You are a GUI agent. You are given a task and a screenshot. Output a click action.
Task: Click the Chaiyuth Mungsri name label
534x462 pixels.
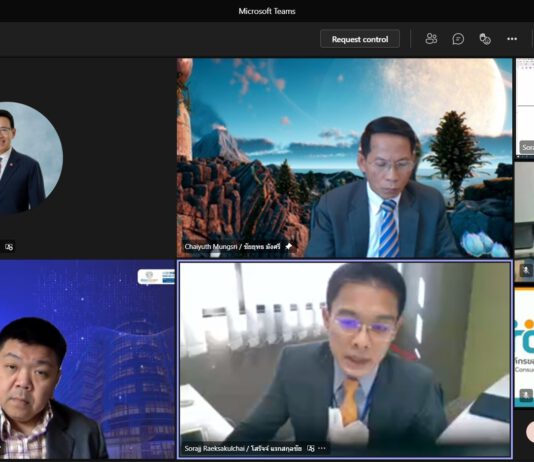click(232, 246)
